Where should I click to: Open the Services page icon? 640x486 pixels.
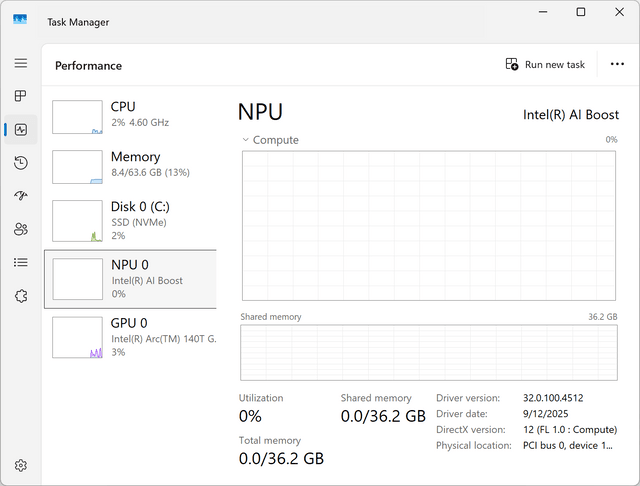21,296
